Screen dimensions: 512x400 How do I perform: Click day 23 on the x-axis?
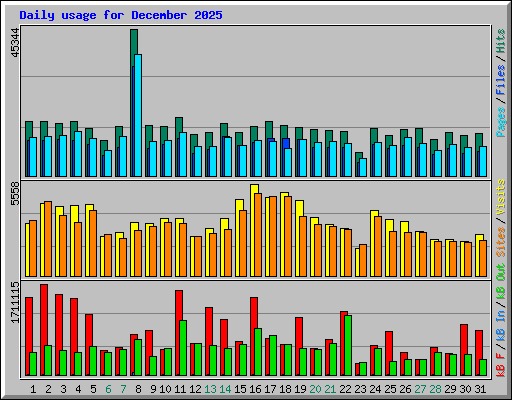coord(360,389)
